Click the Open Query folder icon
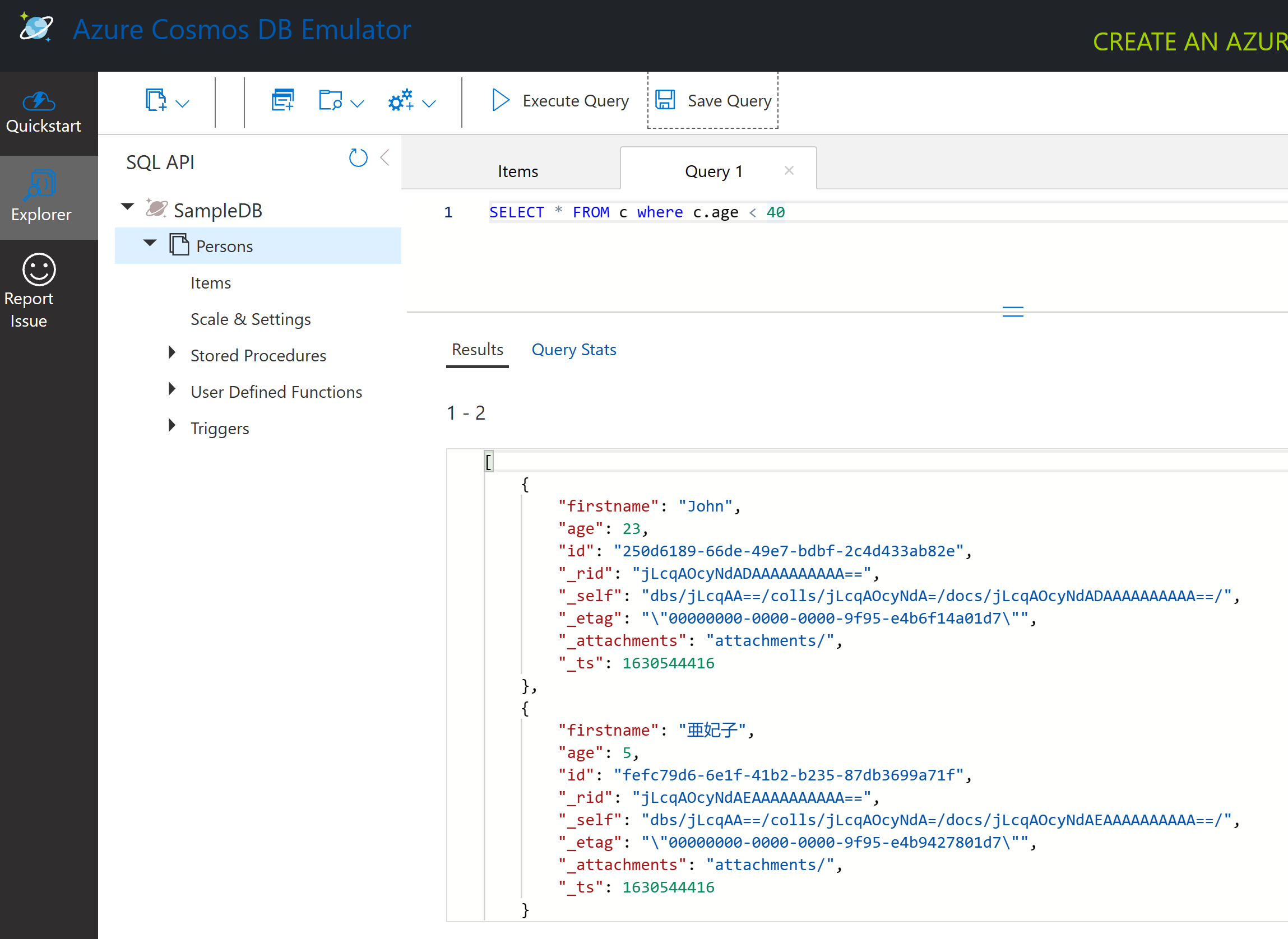Viewport: 1288px width, 939px height. [330, 100]
